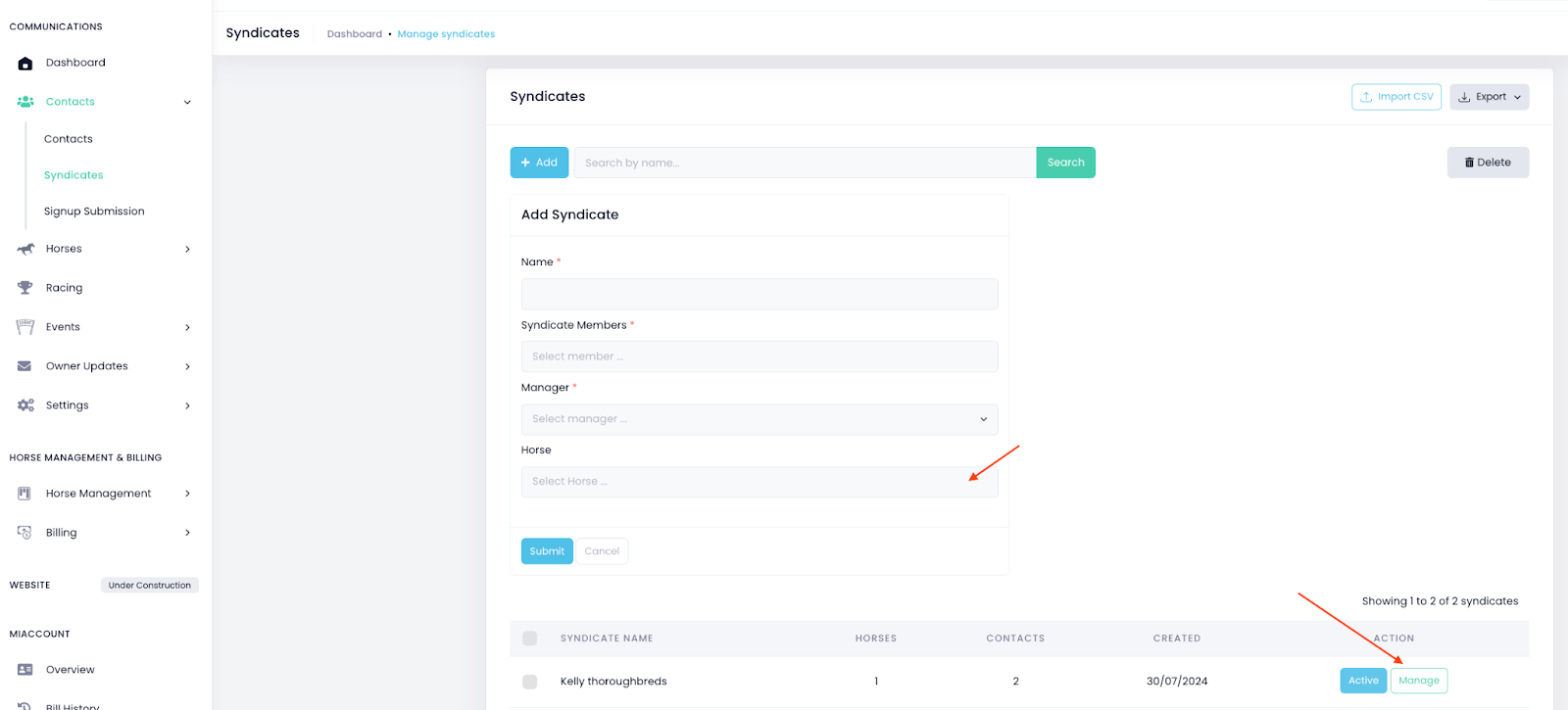
Task: Open the Export dropdown
Action: 1489,97
